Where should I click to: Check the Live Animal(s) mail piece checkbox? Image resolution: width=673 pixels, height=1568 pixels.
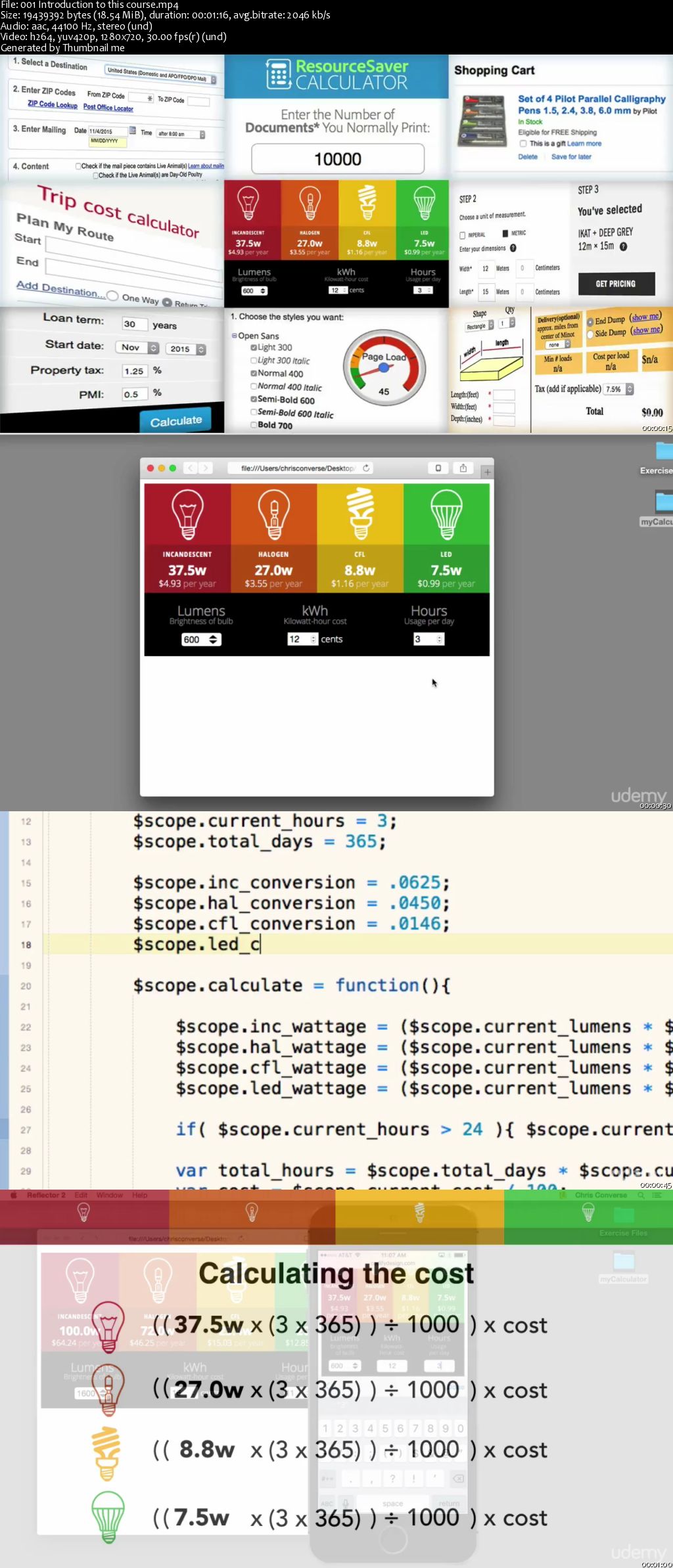[x=78, y=166]
